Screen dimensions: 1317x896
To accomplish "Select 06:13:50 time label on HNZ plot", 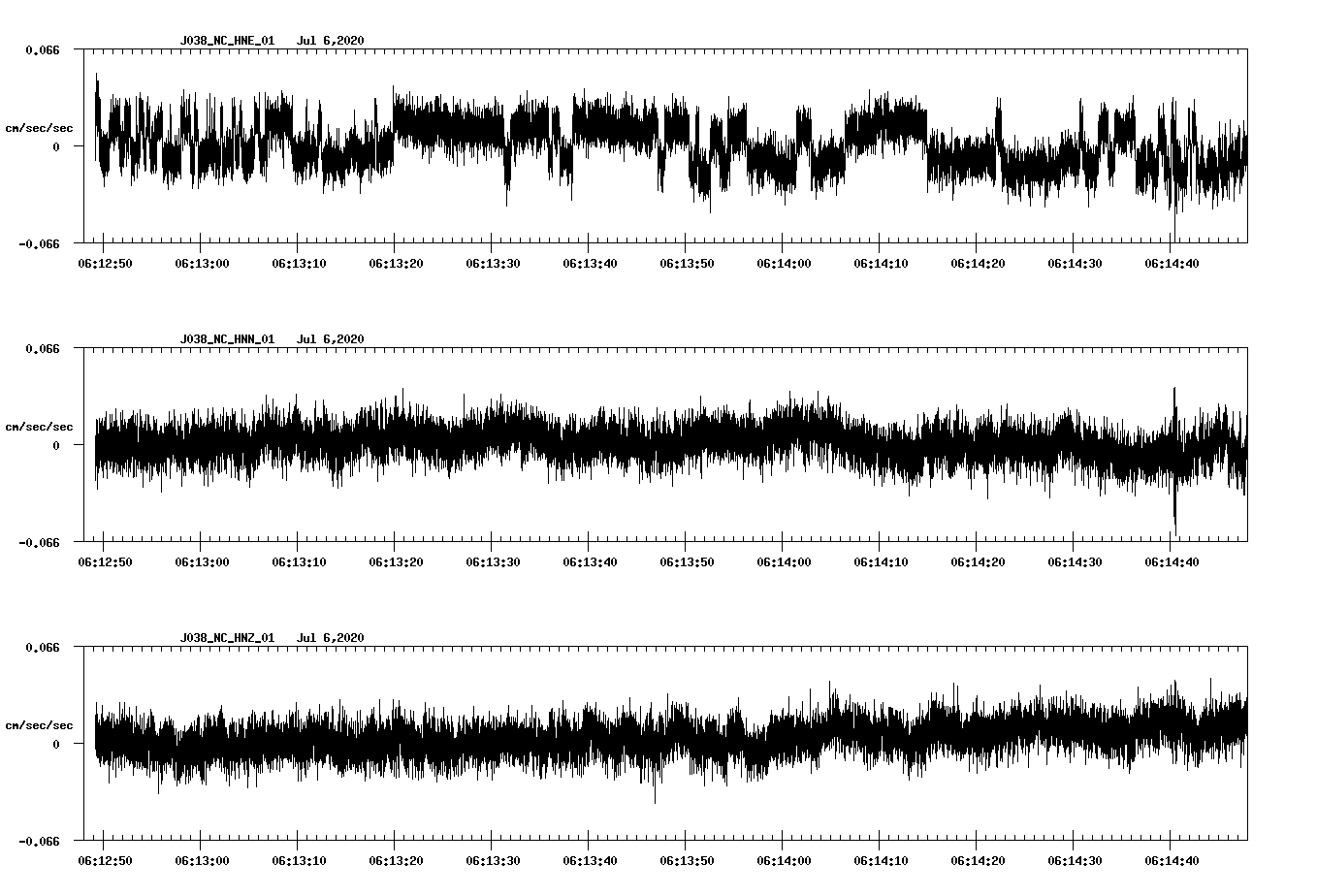I will tap(686, 860).
